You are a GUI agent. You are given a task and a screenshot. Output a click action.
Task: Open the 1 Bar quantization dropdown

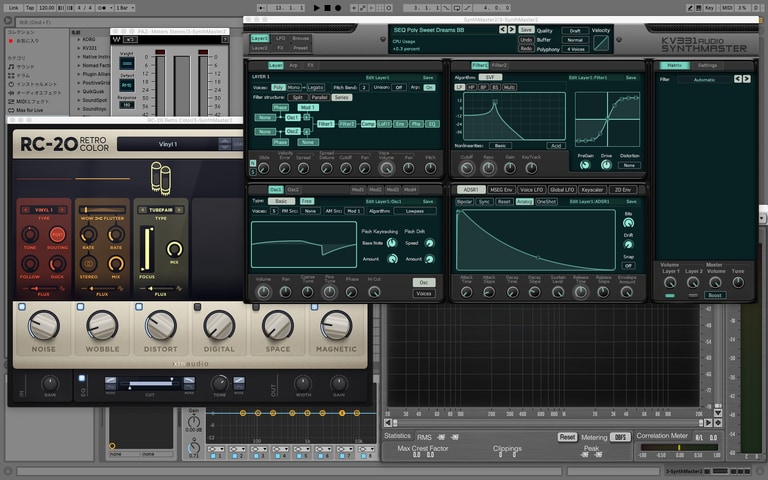125,8
